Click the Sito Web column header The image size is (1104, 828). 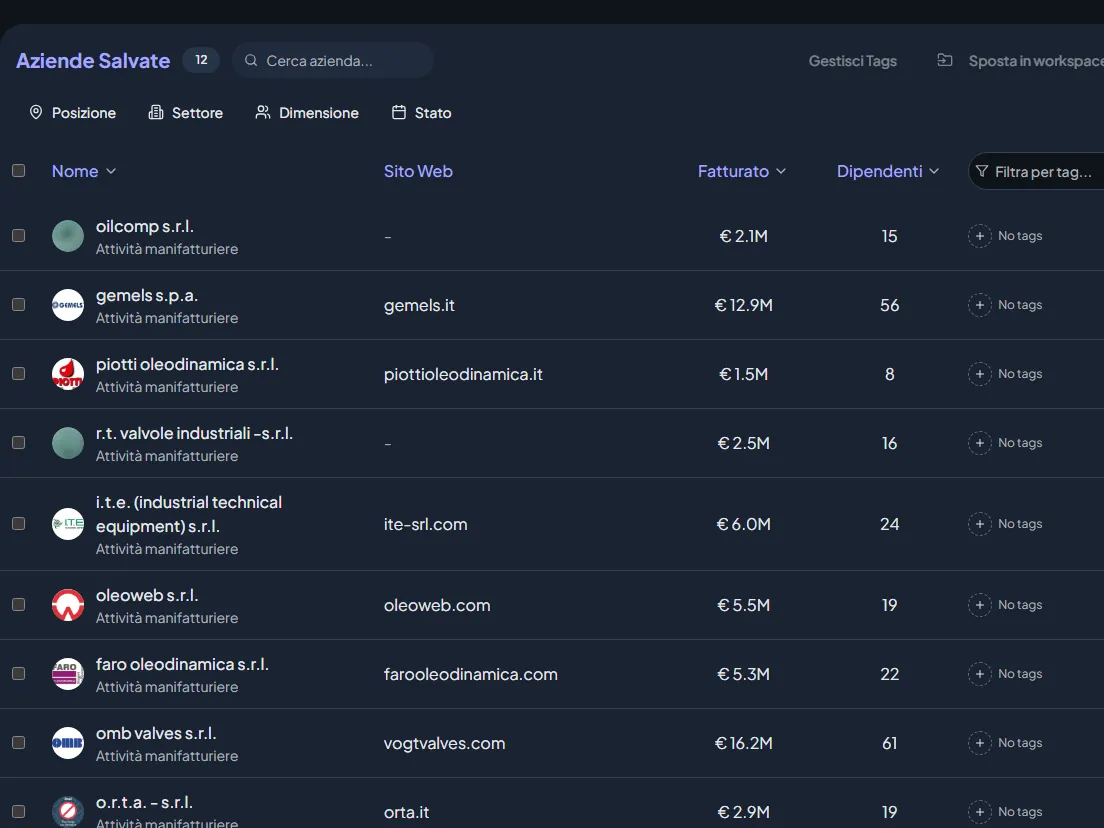click(418, 171)
